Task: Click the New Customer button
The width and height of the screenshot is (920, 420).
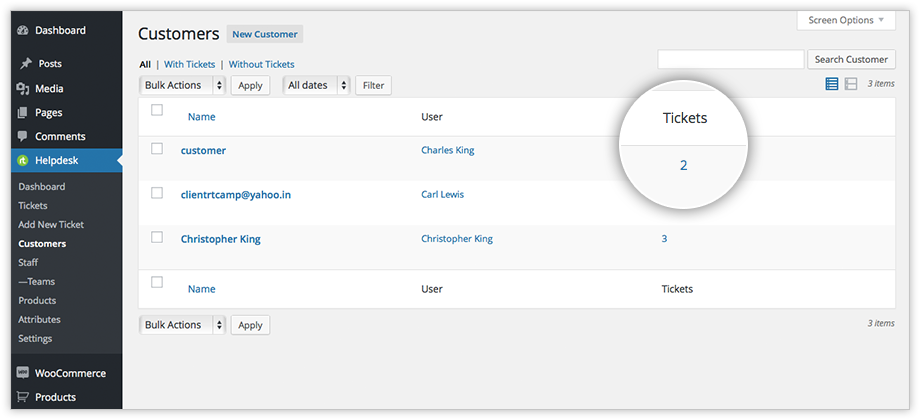Action: 264,34
